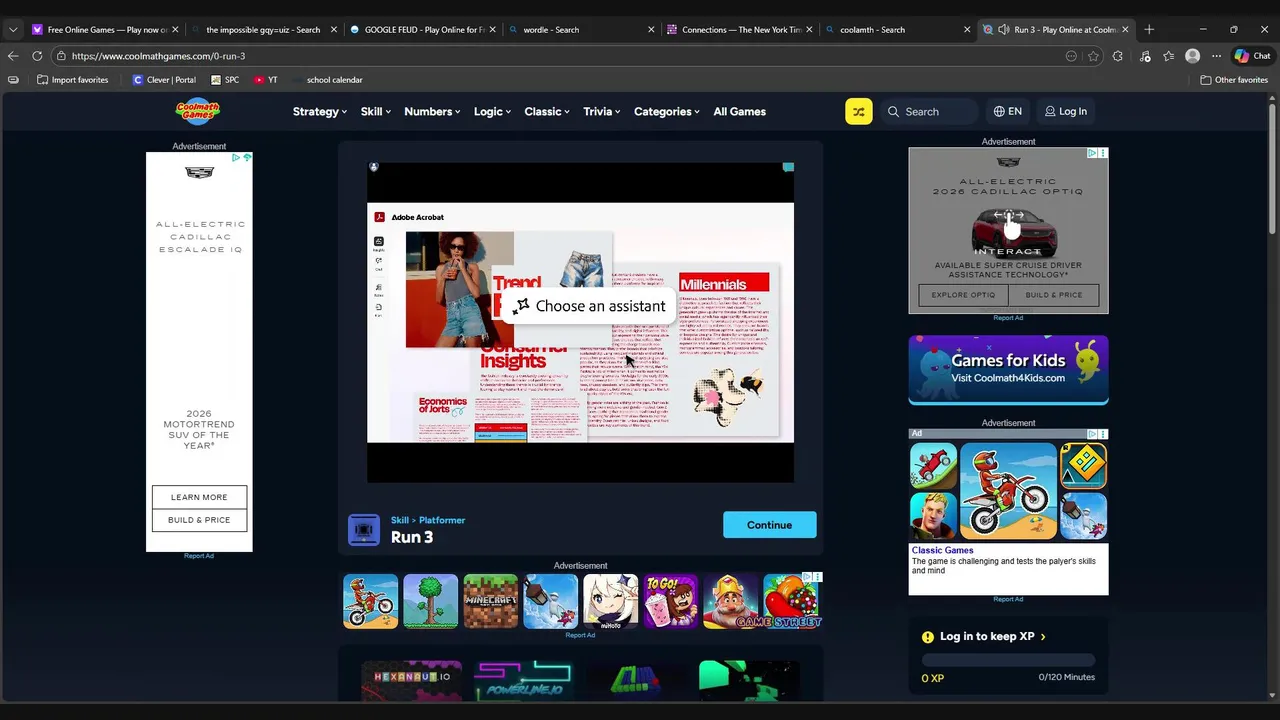This screenshot has width=1280, height=720.
Task: Expand the Logic menu
Action: coord(492,111)
